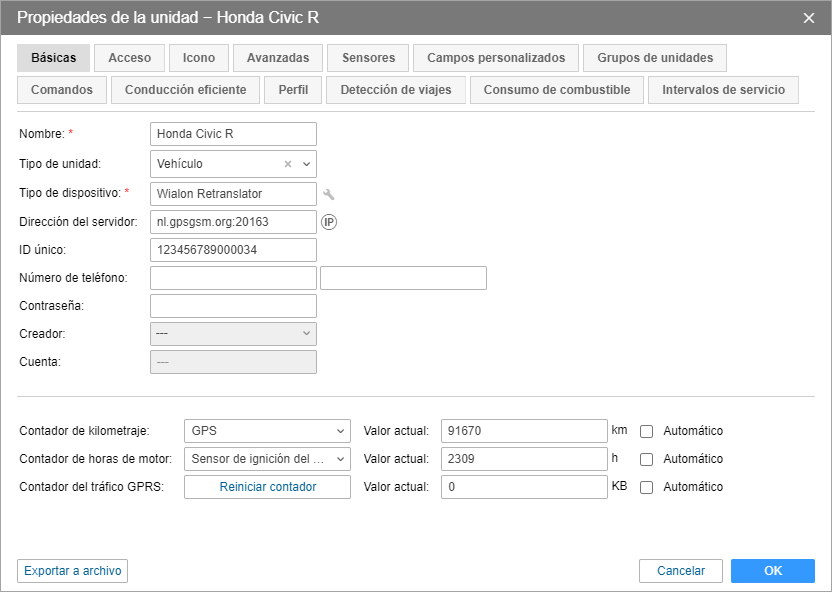
Task: Click Exportar a archivo
Action: pos(73,571)
